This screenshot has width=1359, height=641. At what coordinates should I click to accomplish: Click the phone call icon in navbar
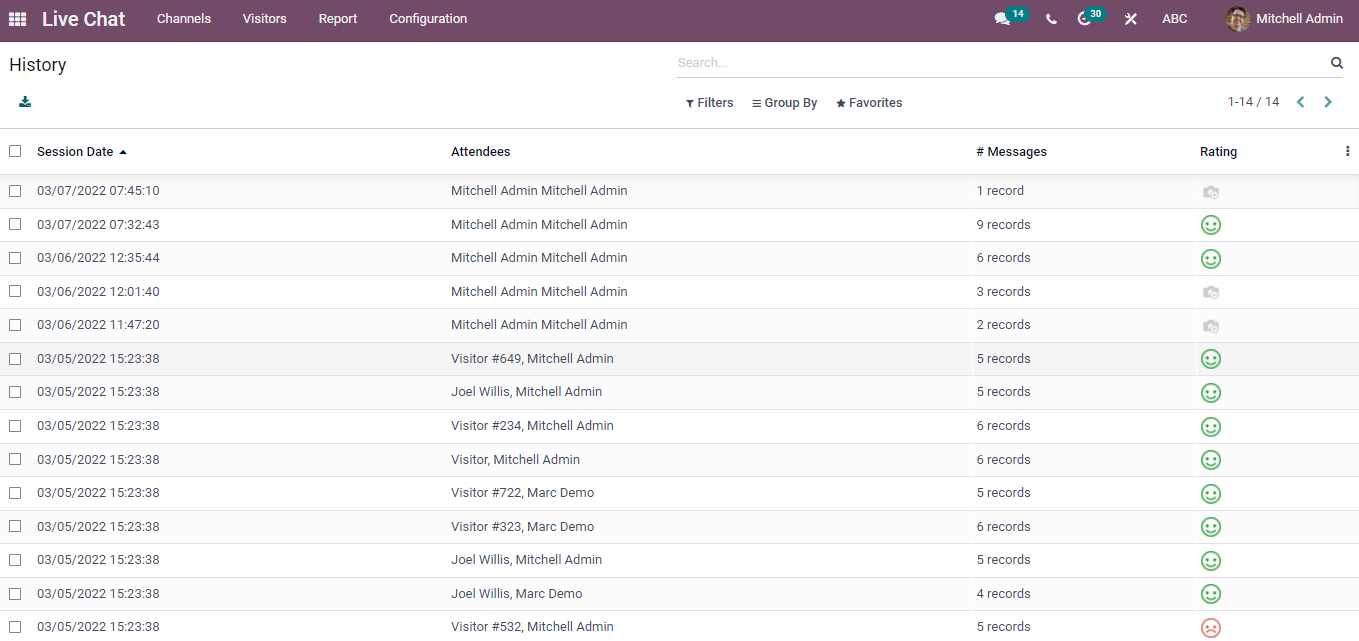tap(1051, 19)
